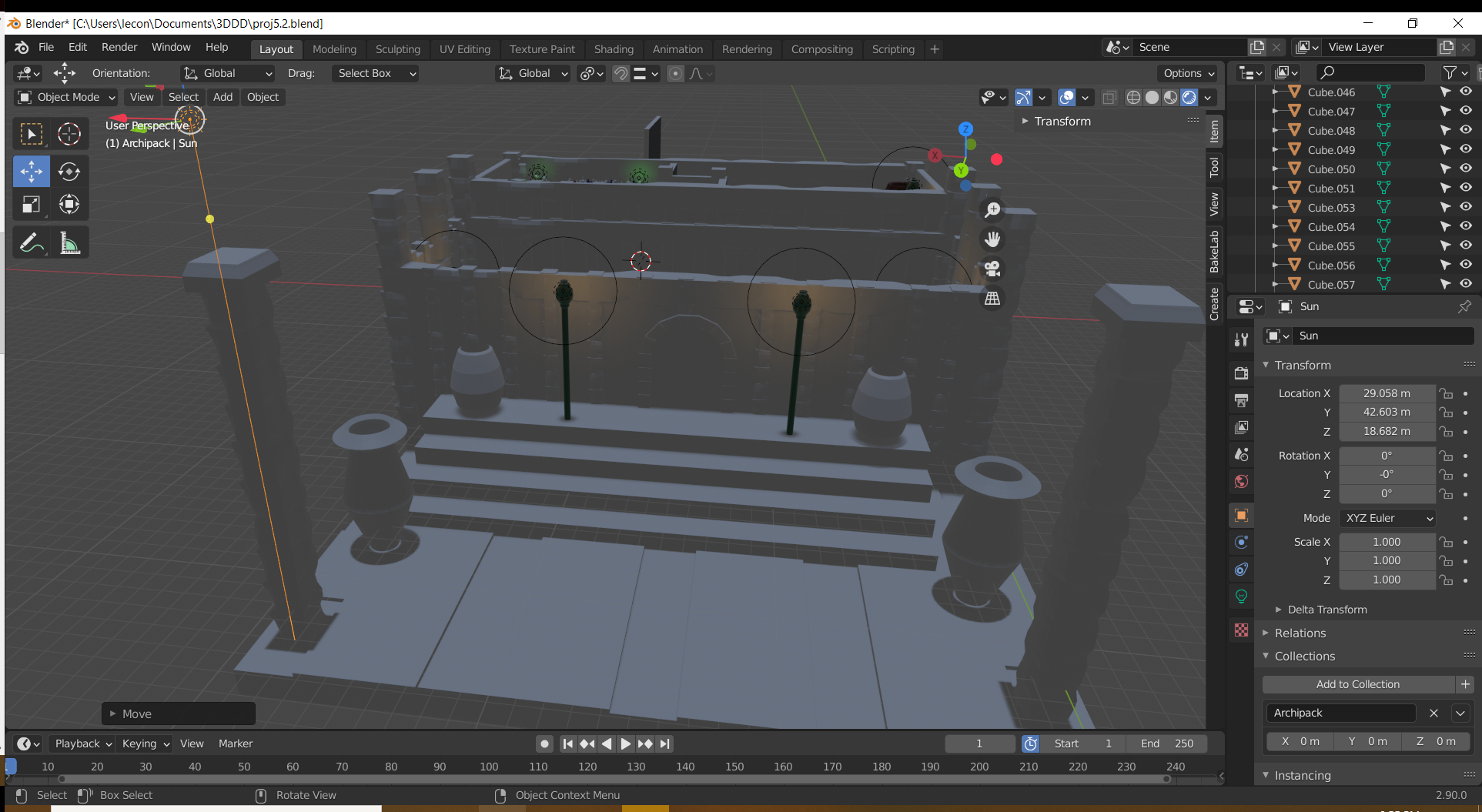Click the Add to Collection button
Screen dimensions: 1482x812
click(1358, 684)
